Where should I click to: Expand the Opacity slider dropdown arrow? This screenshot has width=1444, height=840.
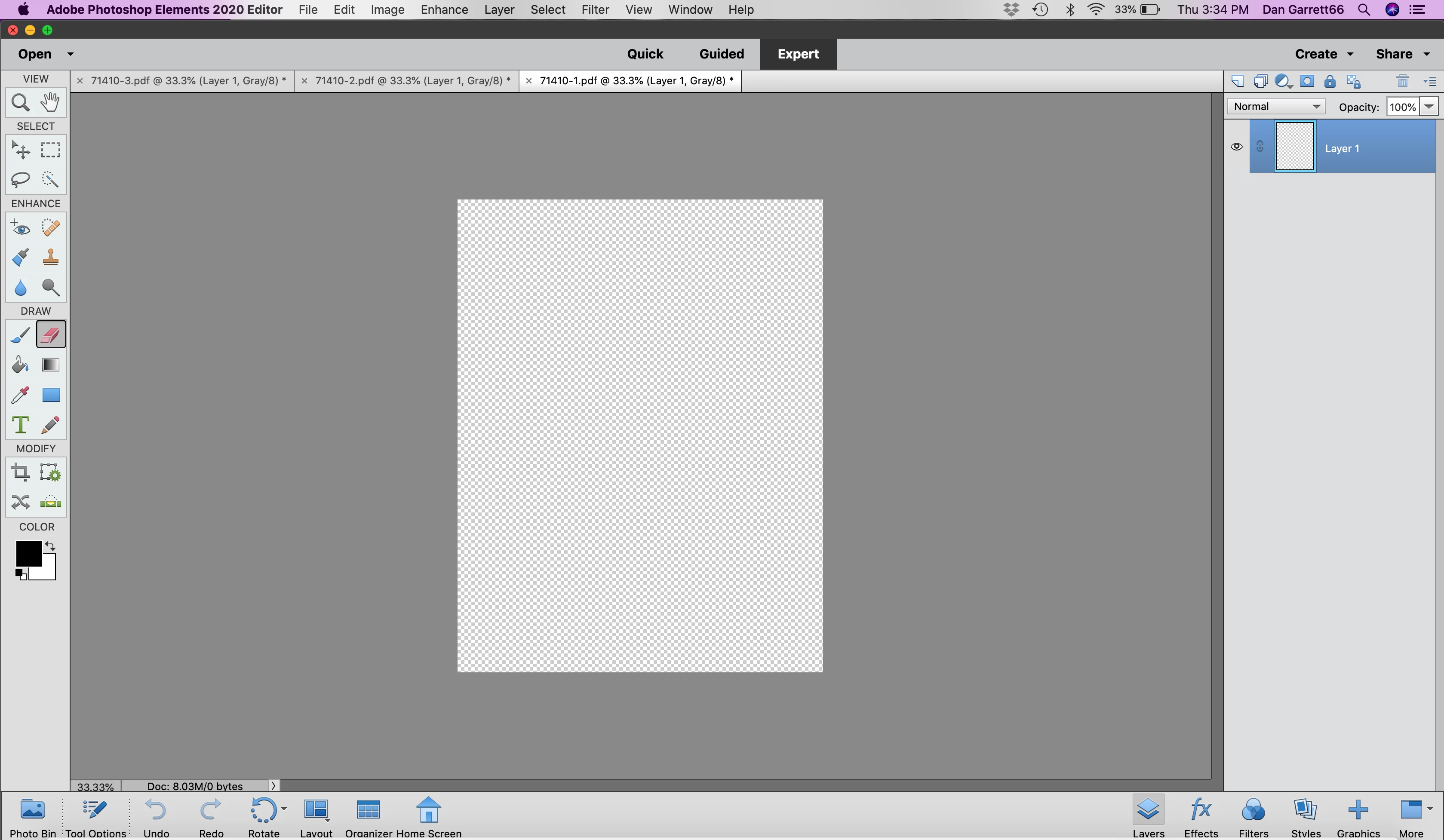1429,107
